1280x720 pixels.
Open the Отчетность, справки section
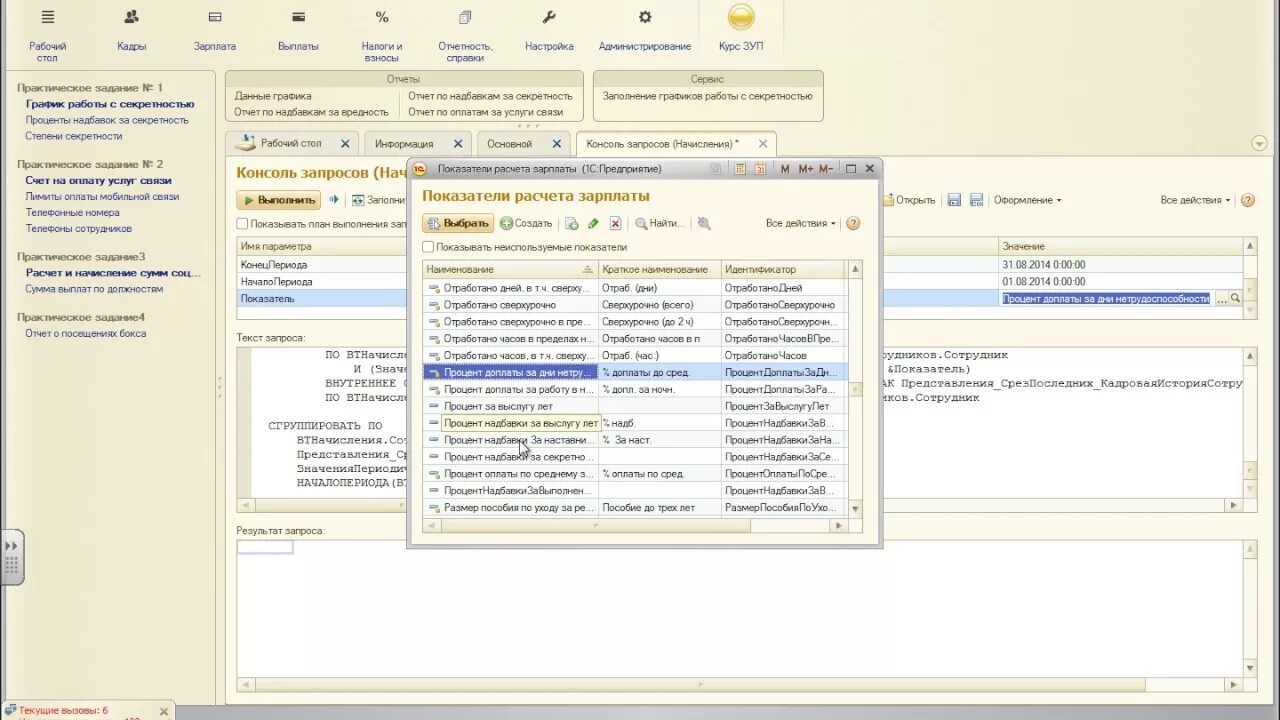[465, 36]
